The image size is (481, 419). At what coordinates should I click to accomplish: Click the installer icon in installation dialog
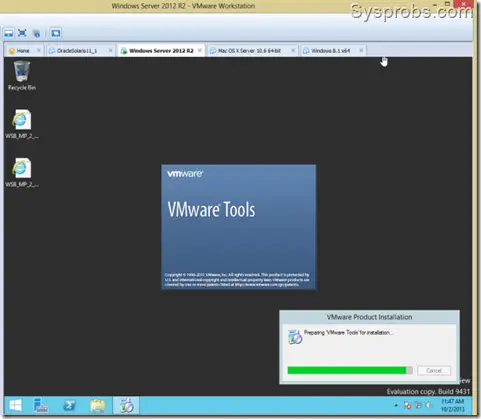tap(295, 336)
